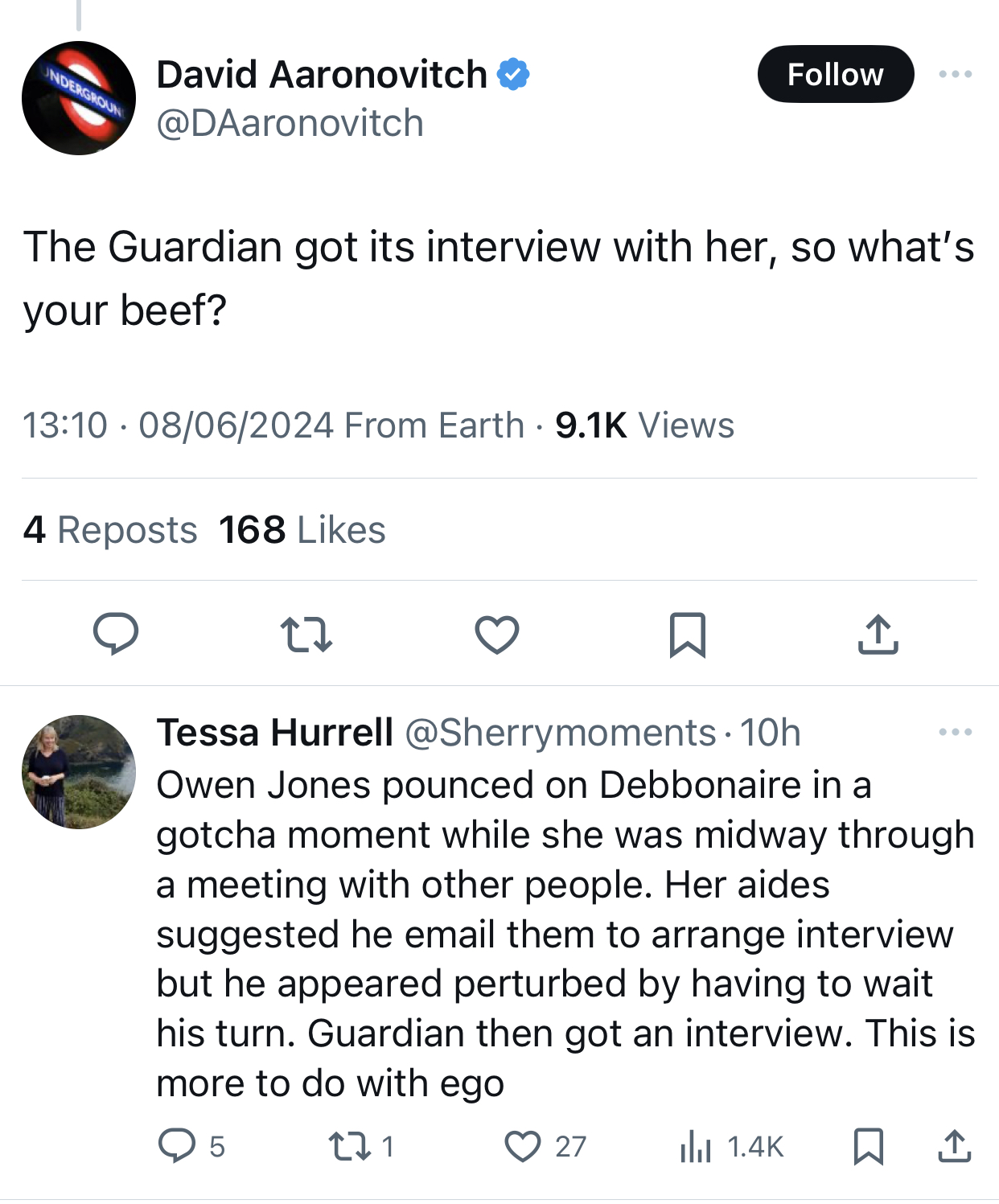Bookmark Tessa Hurrell's reply
This screenshot has width=999, height=1204.
coord(868,1146)
